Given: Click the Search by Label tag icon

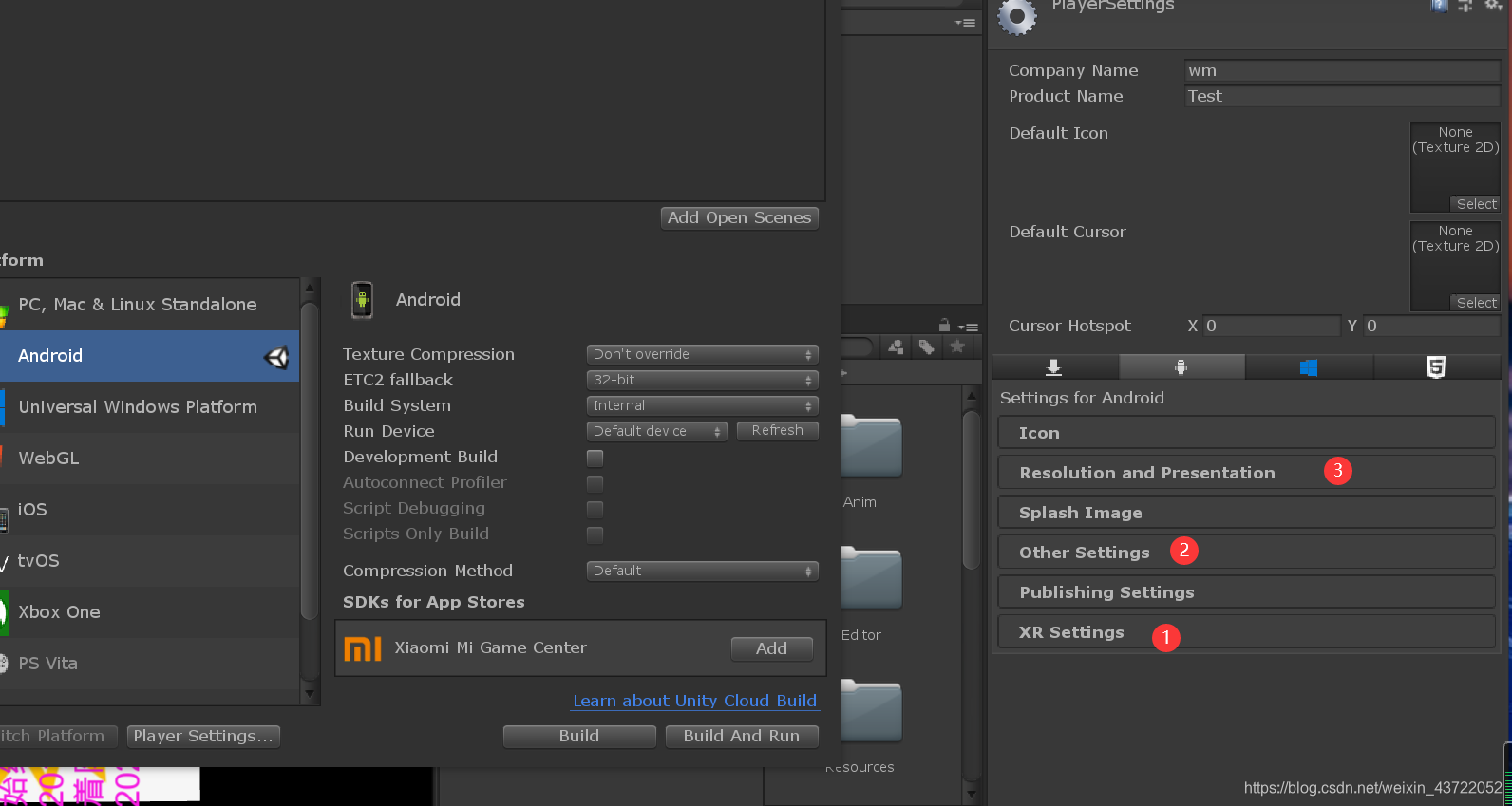Looking at the screenshot, I should (x=927, y=347).
